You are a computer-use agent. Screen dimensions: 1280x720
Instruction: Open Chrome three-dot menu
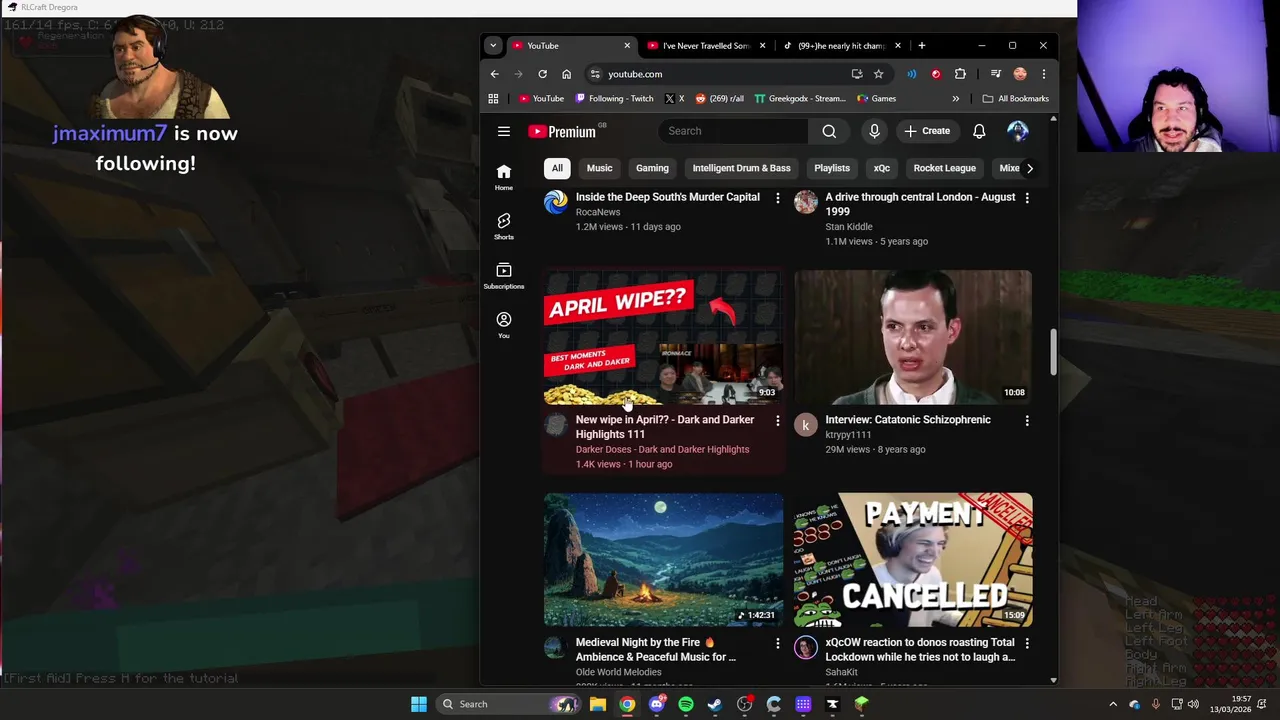[1043, 74]
